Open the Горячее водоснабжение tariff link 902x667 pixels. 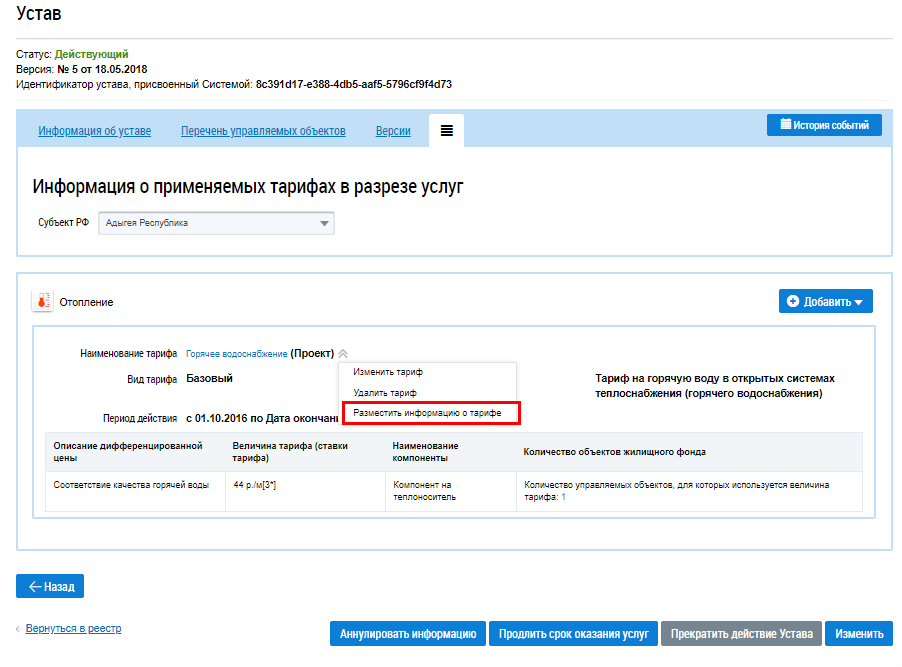[x=236, y=353]
